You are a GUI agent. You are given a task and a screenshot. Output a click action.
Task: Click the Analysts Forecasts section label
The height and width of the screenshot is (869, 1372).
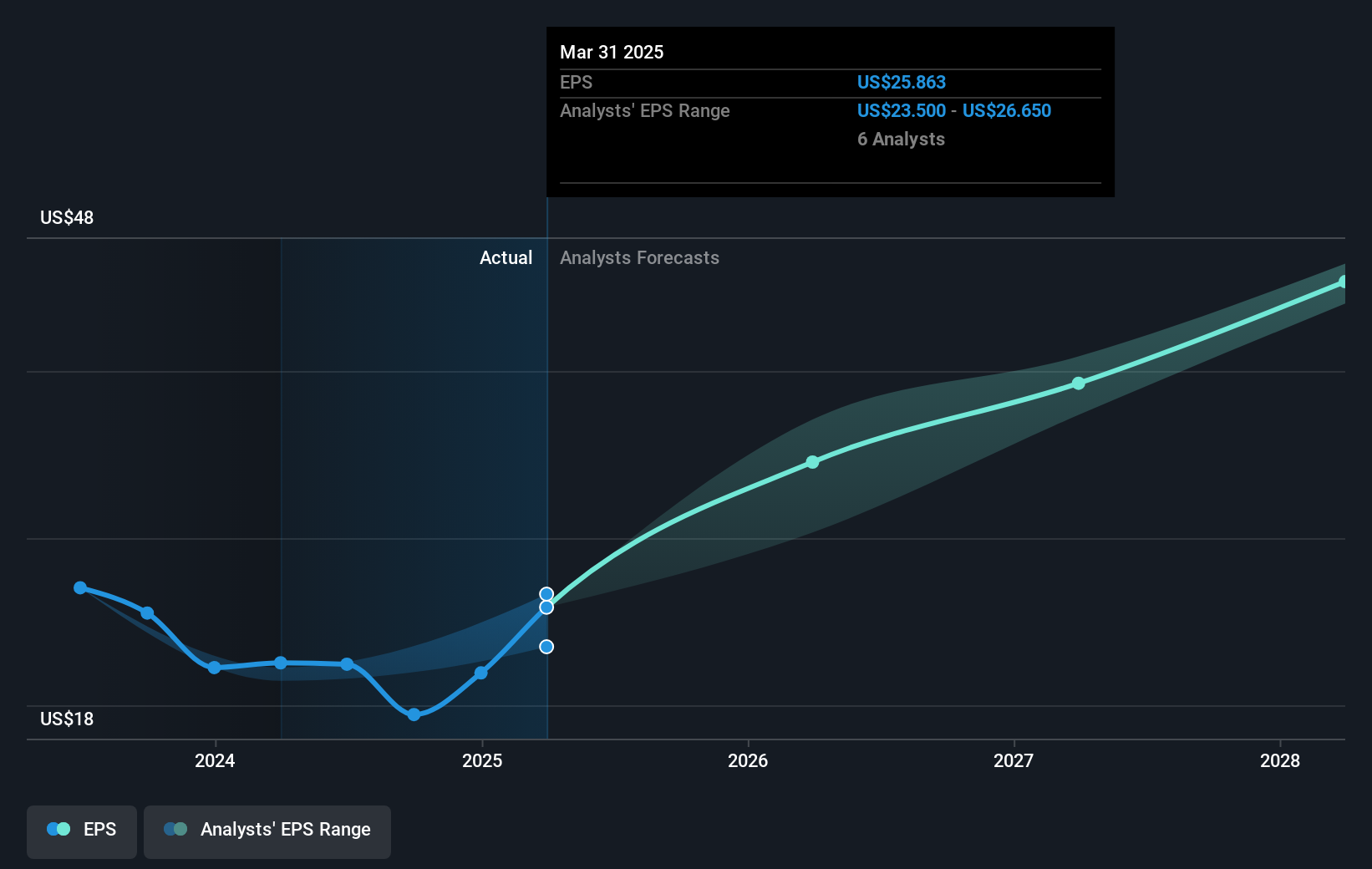pyautogui.click(x=639, y=258)
